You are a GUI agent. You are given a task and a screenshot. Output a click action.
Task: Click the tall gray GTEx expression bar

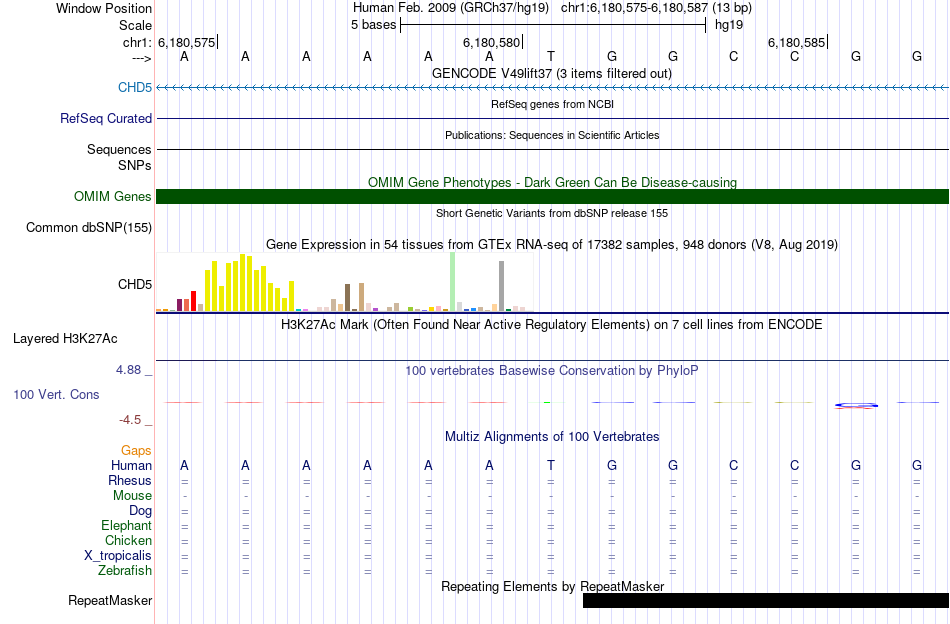(x=502, y=286)
